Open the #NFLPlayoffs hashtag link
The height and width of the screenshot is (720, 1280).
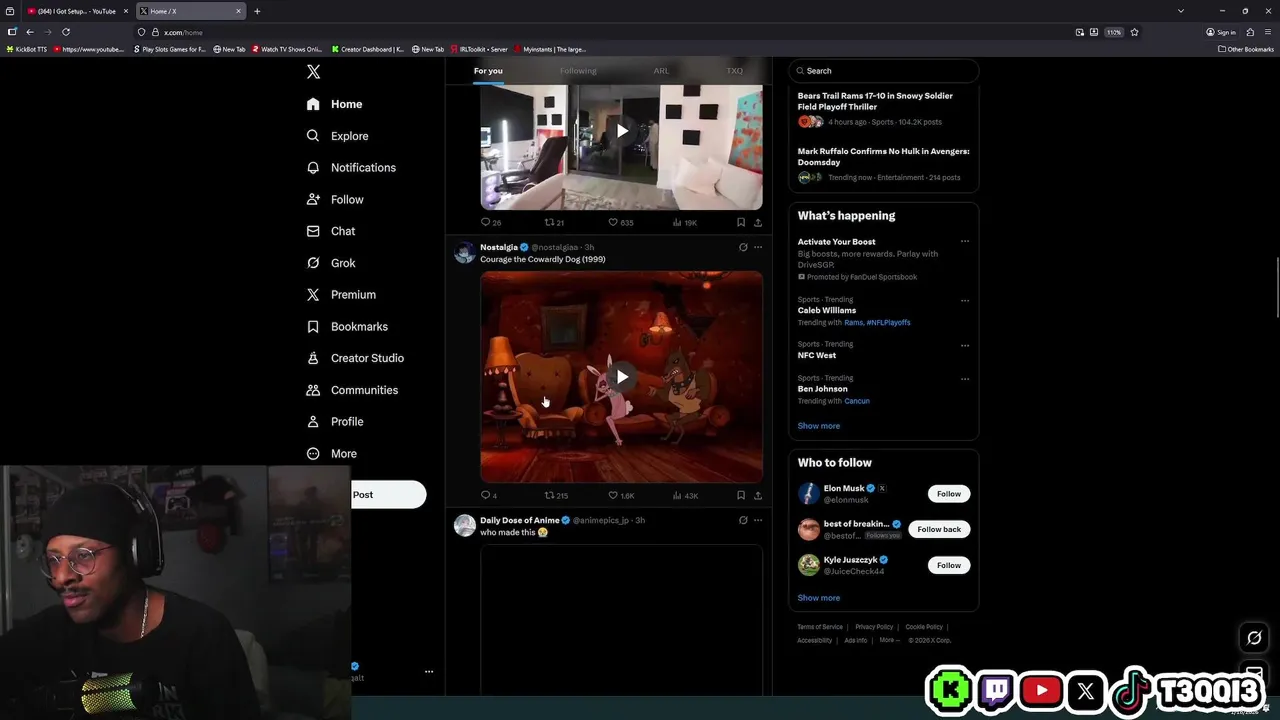[888, 323]
